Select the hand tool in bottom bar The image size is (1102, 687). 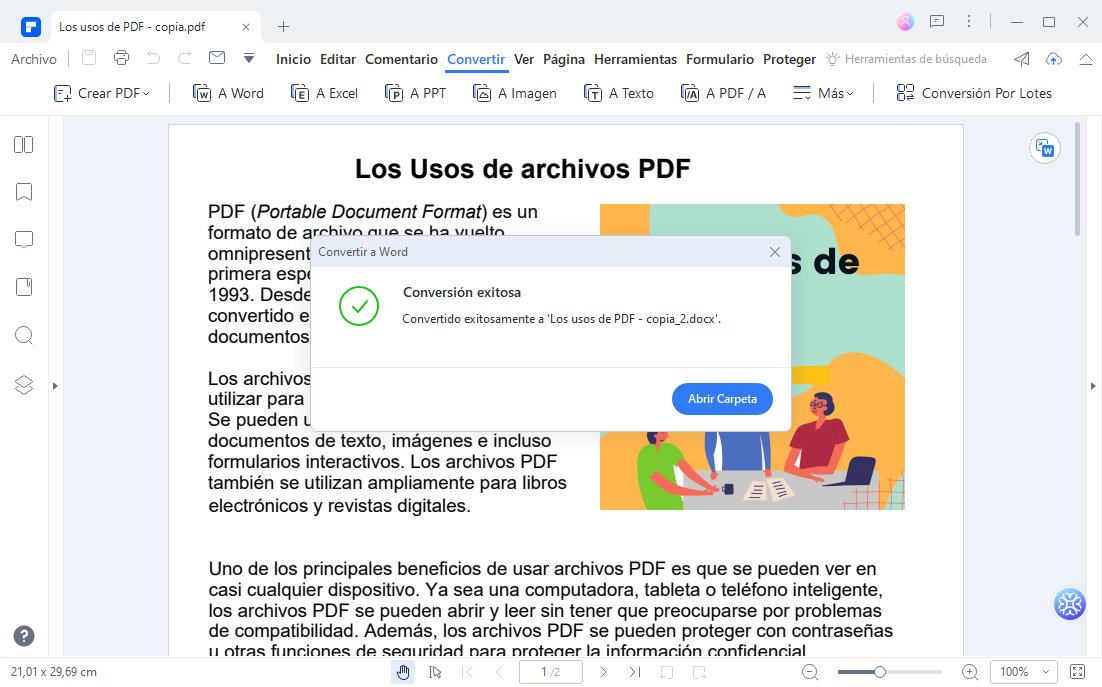point(403,672)
